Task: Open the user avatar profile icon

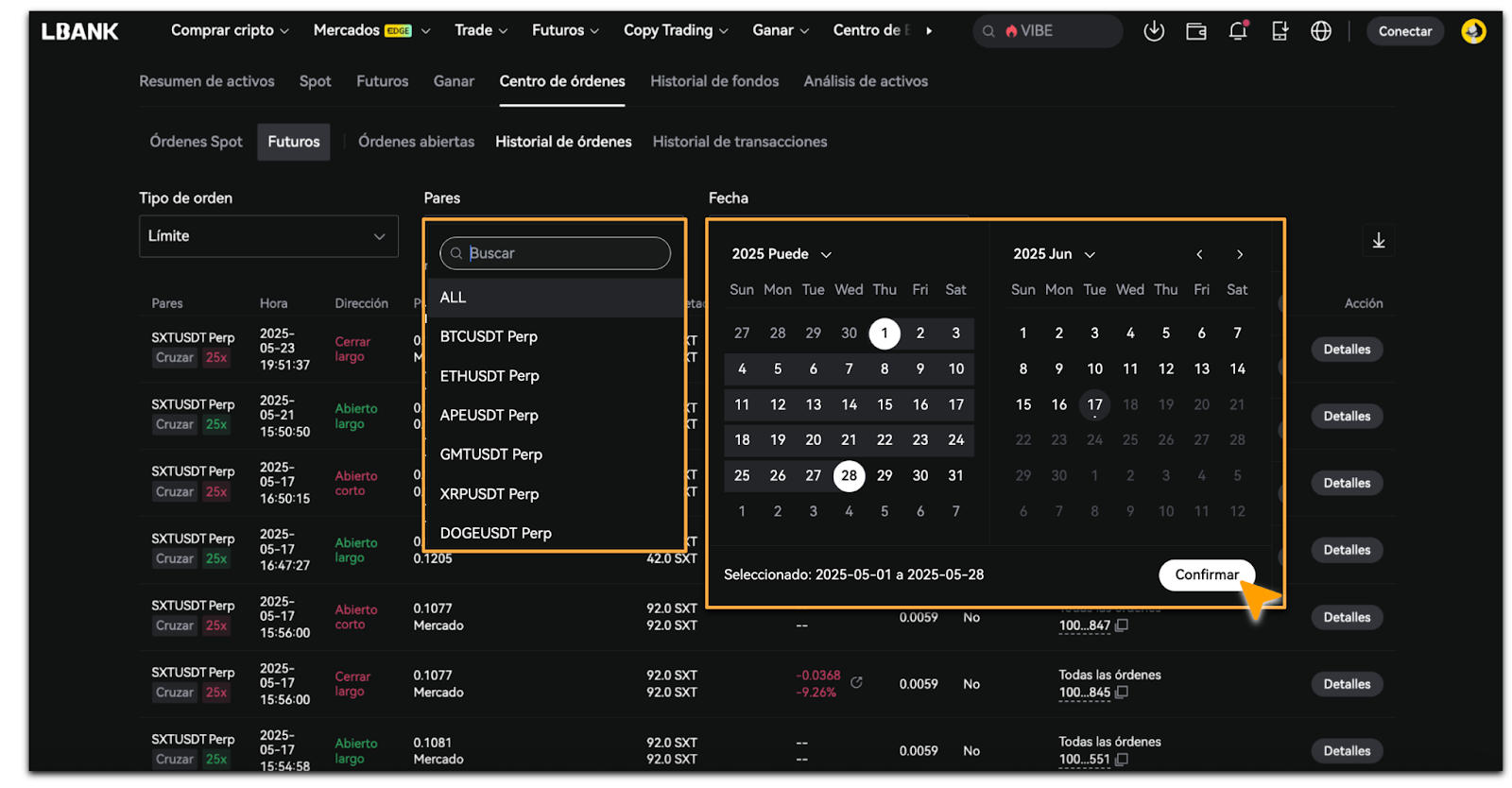Action: (1472, 31)
